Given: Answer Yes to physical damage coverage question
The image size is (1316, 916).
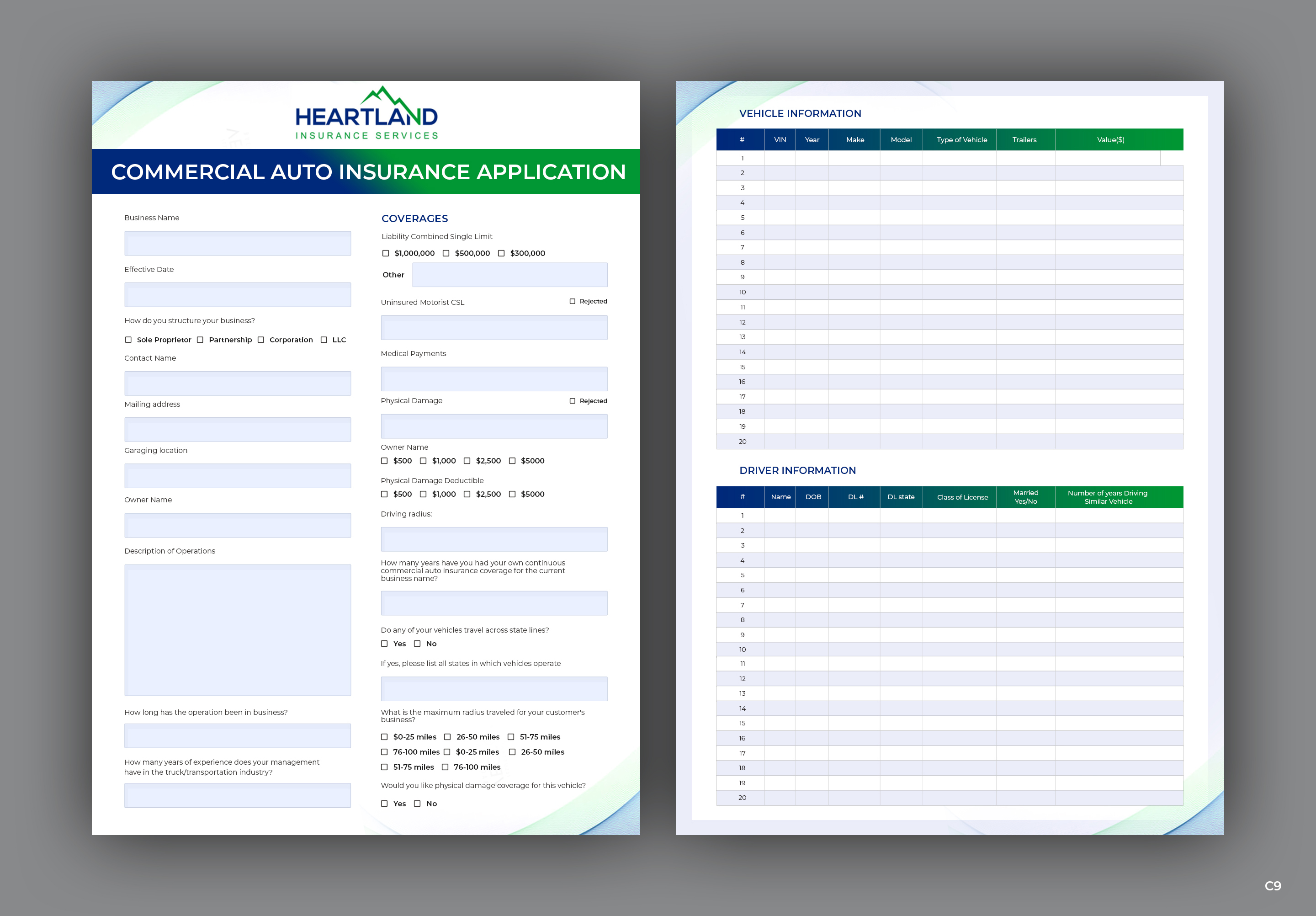Looking at the screenshot, I should 385,804.
